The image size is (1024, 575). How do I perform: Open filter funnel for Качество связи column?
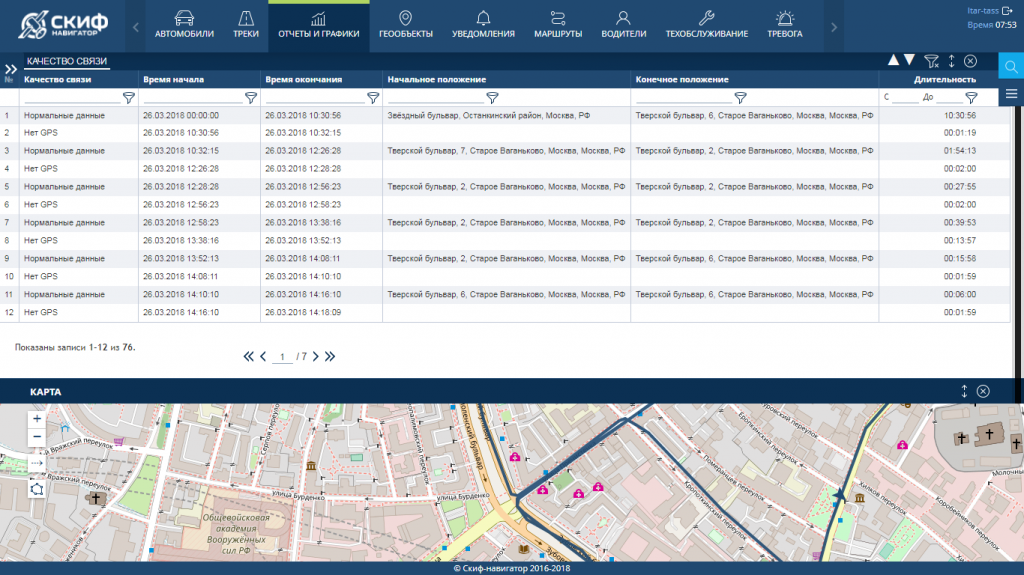(x=129, y=97)
